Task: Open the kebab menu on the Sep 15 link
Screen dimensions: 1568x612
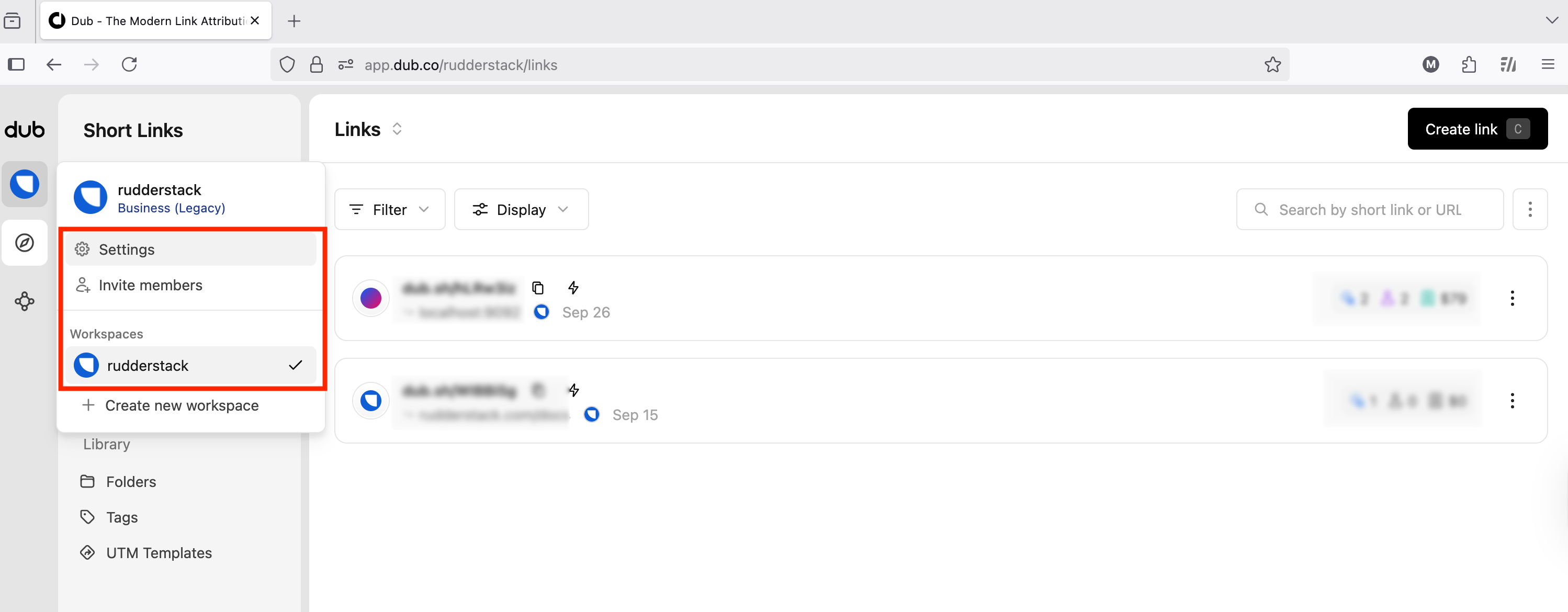Action: (1513, 400)
